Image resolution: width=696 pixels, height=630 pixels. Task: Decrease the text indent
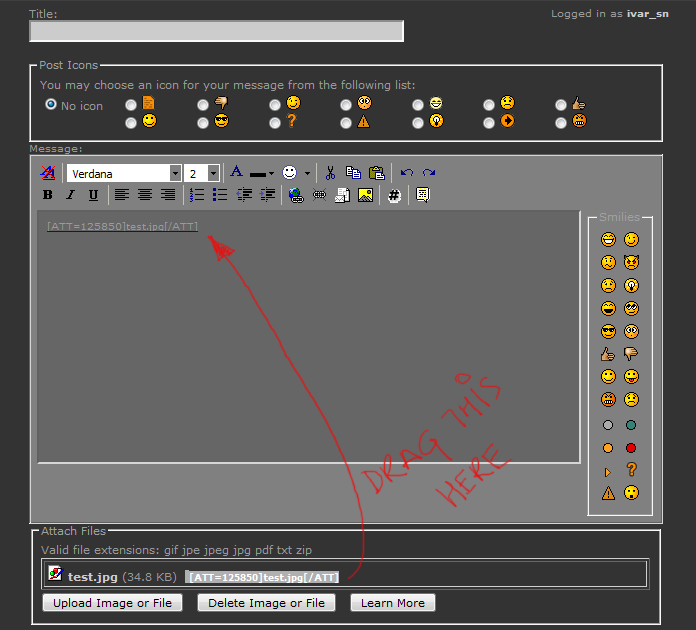[x=244, y=195]
